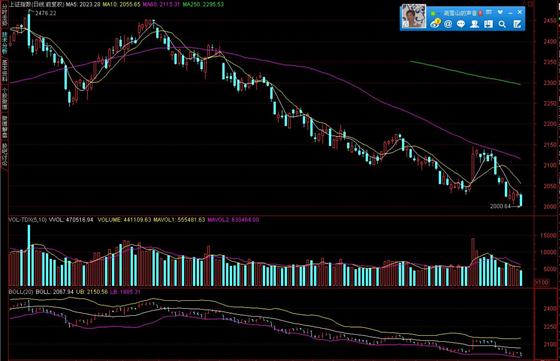Viewport: 560px width, 361px height.
Task: Open the @ mentions icon in chat widget
Action: (x=448, y=24)
